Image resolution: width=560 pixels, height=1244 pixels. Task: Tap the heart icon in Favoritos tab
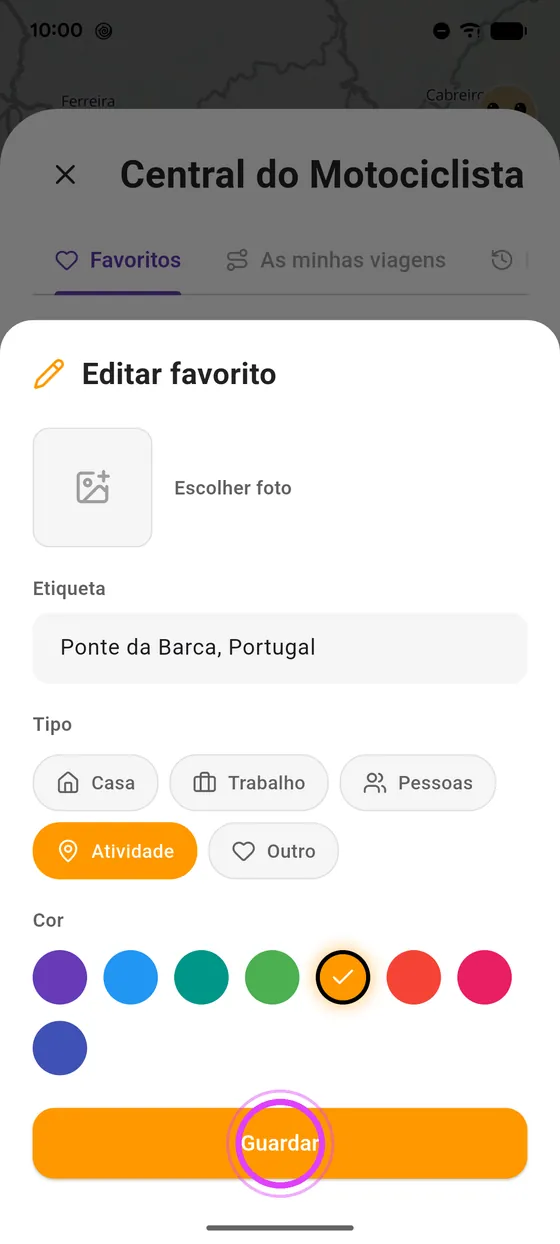pyautogui.click(x=66, y=261)
